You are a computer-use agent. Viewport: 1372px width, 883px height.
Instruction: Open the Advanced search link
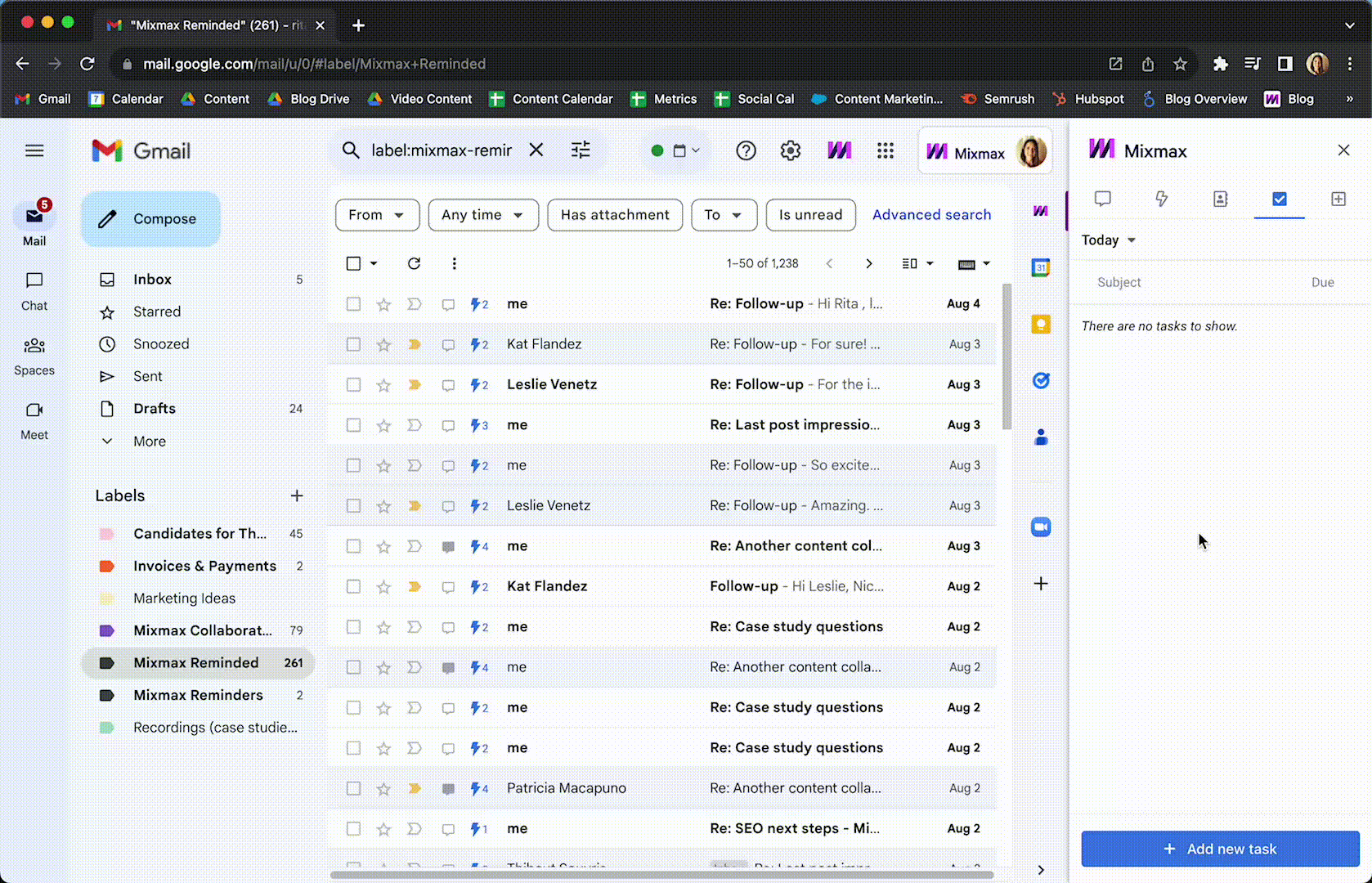pos(931,215)
